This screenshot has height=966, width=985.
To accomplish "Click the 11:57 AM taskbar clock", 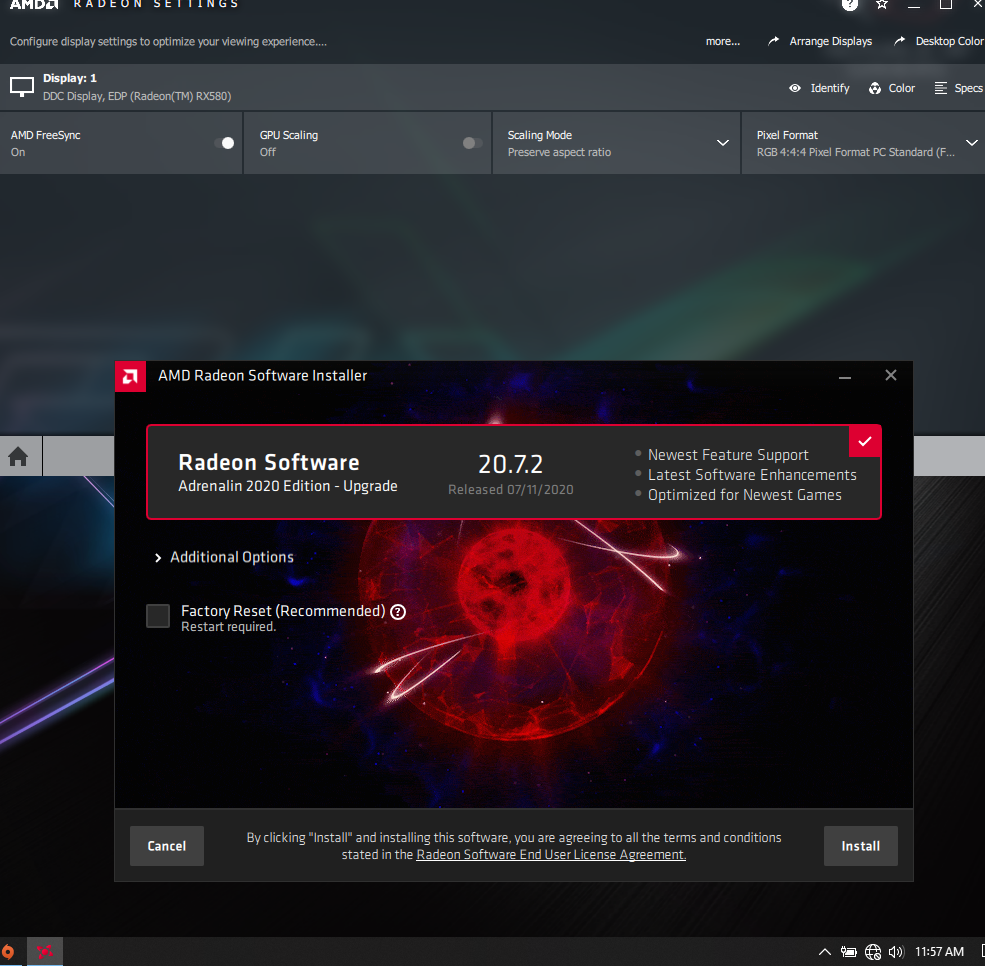I will [939, 952].
